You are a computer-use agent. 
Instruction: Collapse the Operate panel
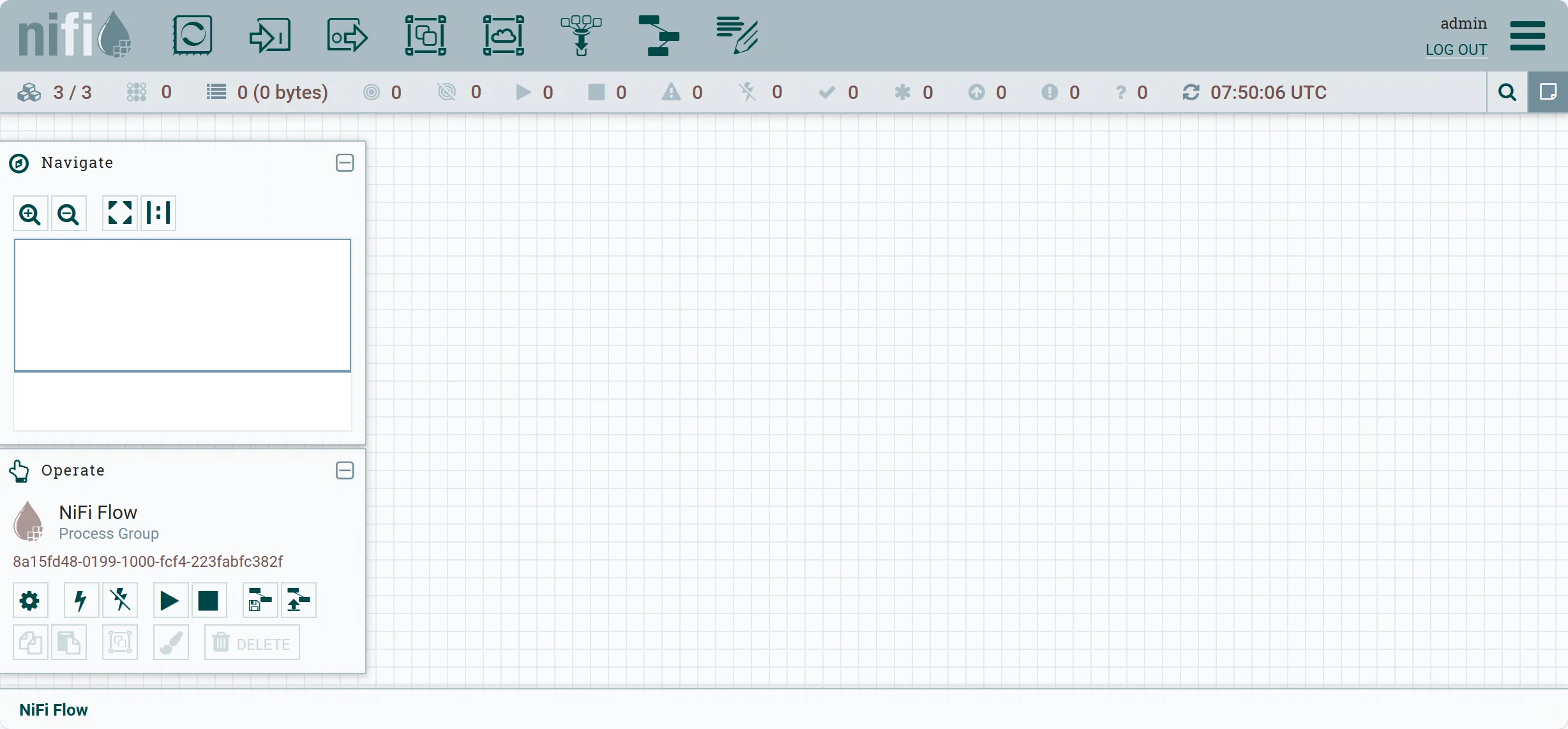coord(345,470)
